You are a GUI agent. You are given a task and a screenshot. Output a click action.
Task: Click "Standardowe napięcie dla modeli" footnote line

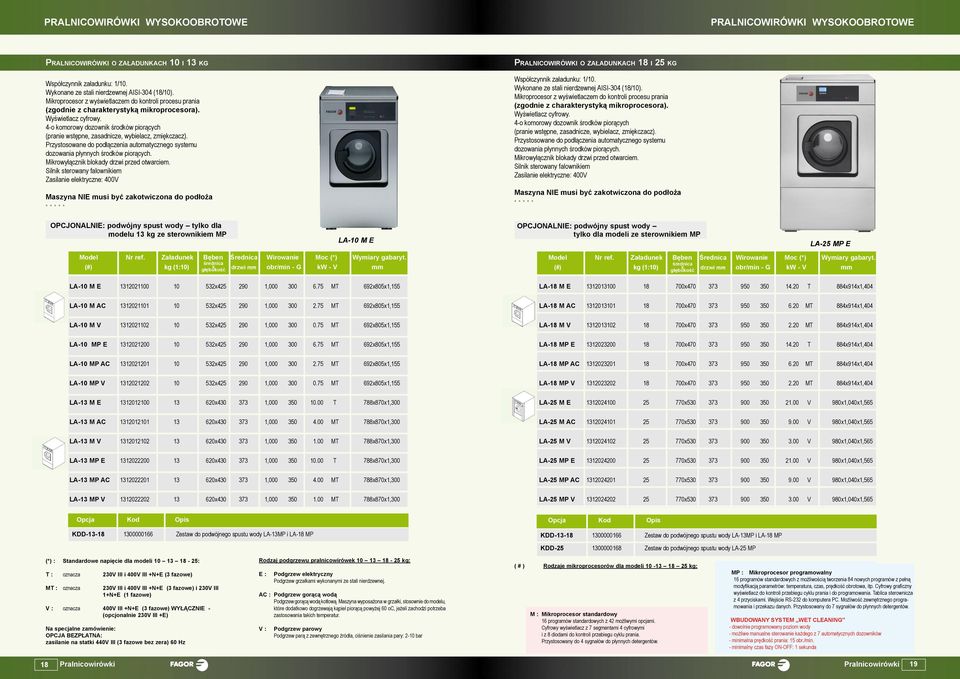coord(130,561)
